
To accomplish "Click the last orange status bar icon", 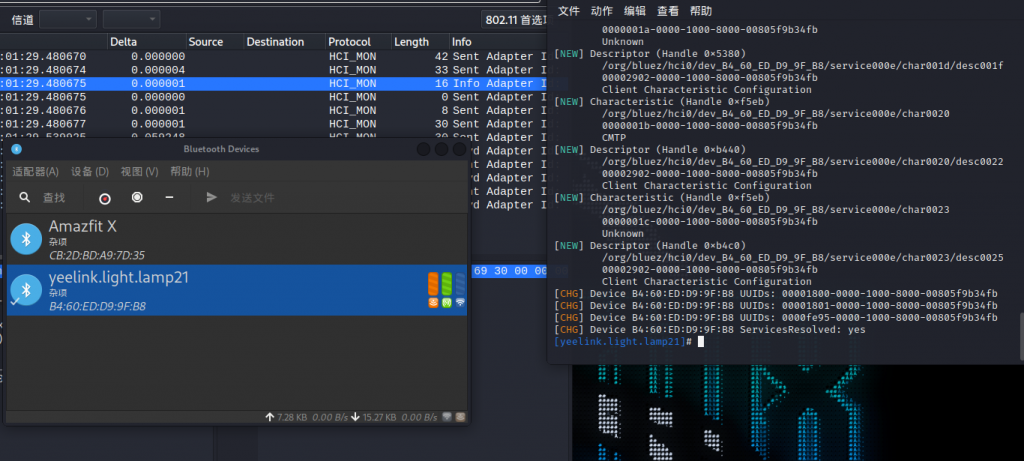I will pyautogui.click(x=460, y=417).
